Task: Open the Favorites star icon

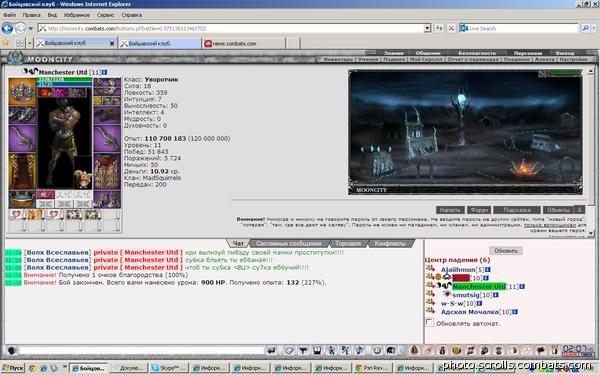Action: (5, 43)
